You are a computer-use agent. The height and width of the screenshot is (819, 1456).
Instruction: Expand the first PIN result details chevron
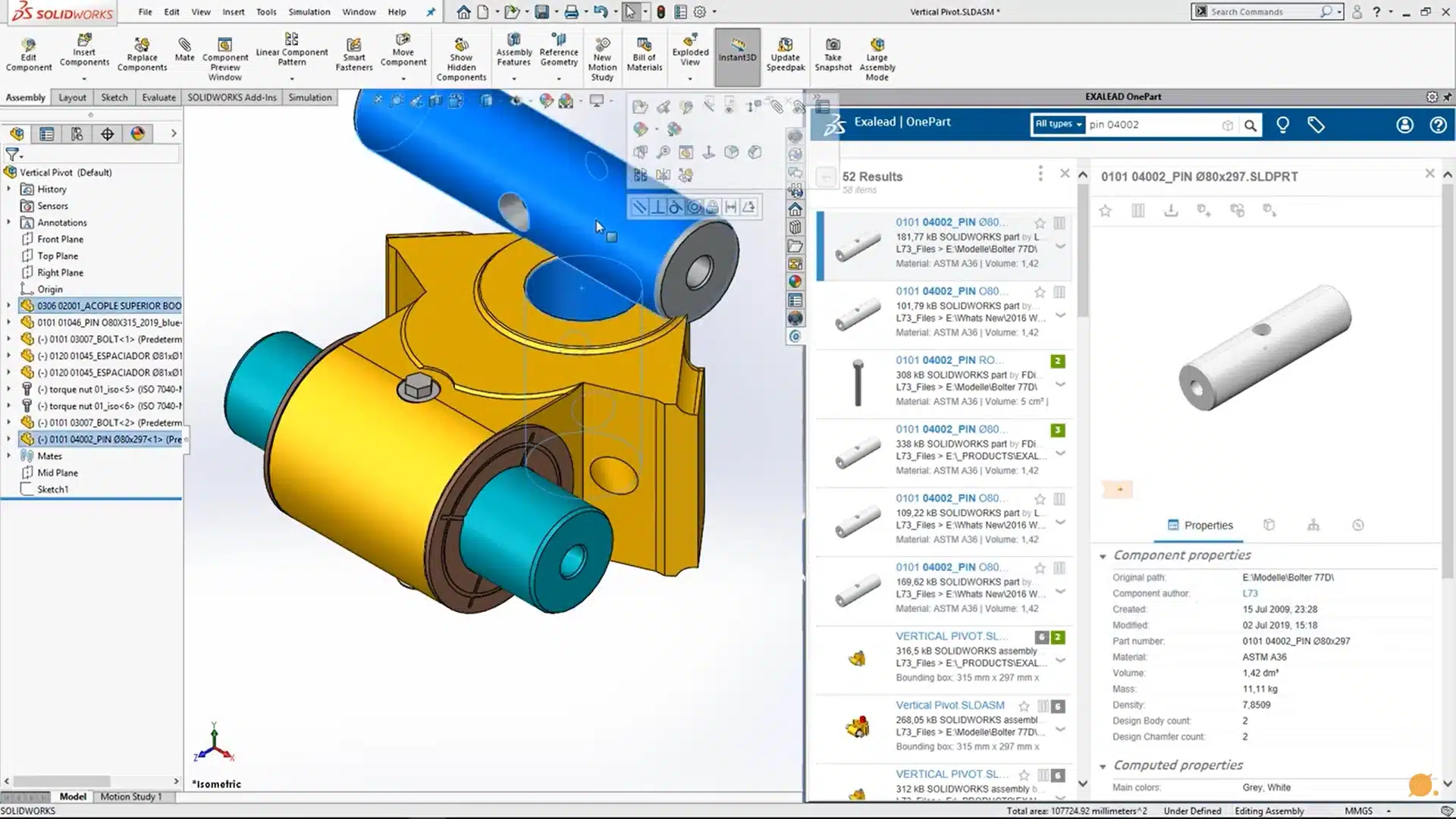1060,246
